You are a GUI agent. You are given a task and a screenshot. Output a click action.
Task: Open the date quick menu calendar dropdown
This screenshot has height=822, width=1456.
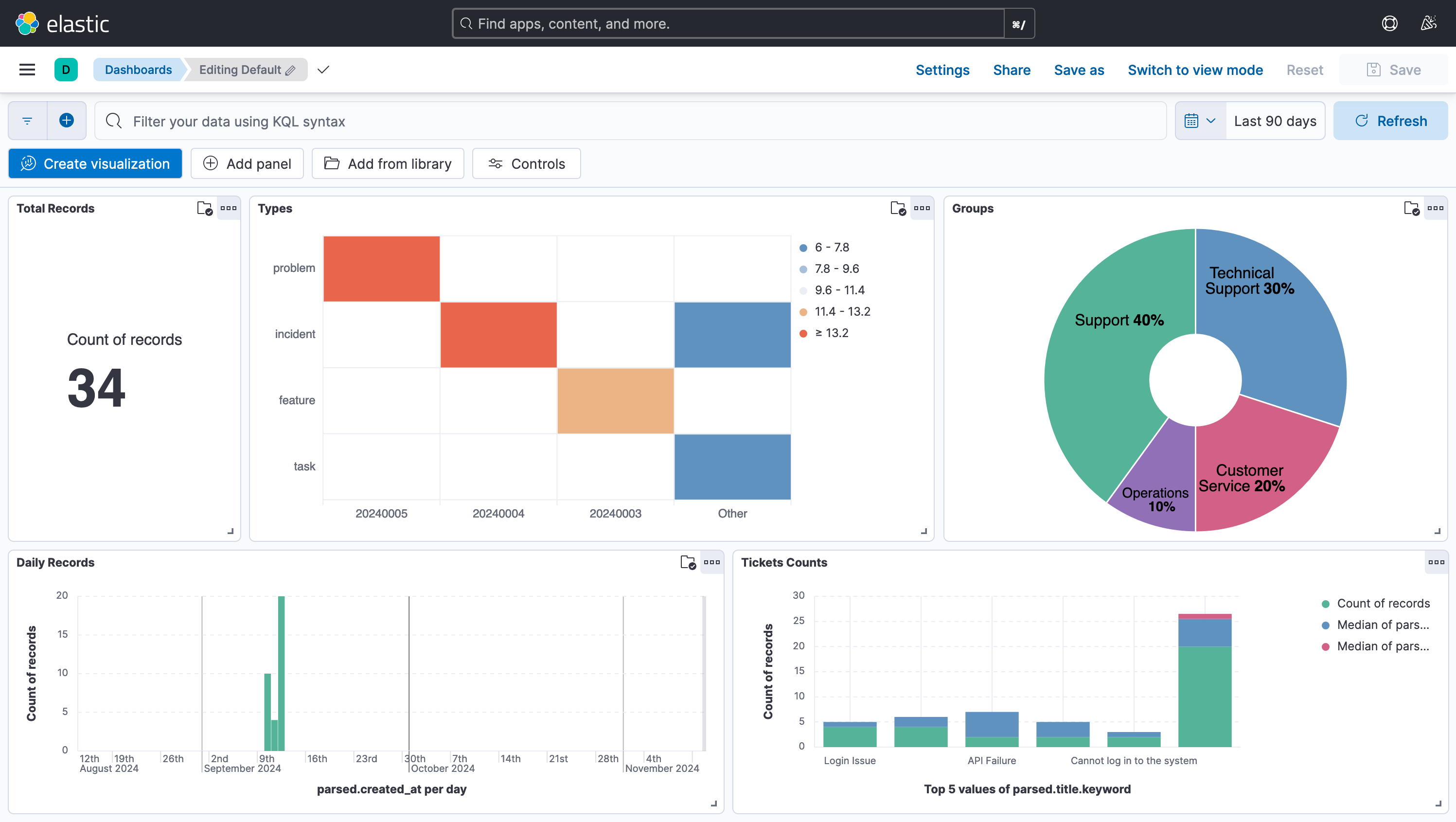(1201, 121)
